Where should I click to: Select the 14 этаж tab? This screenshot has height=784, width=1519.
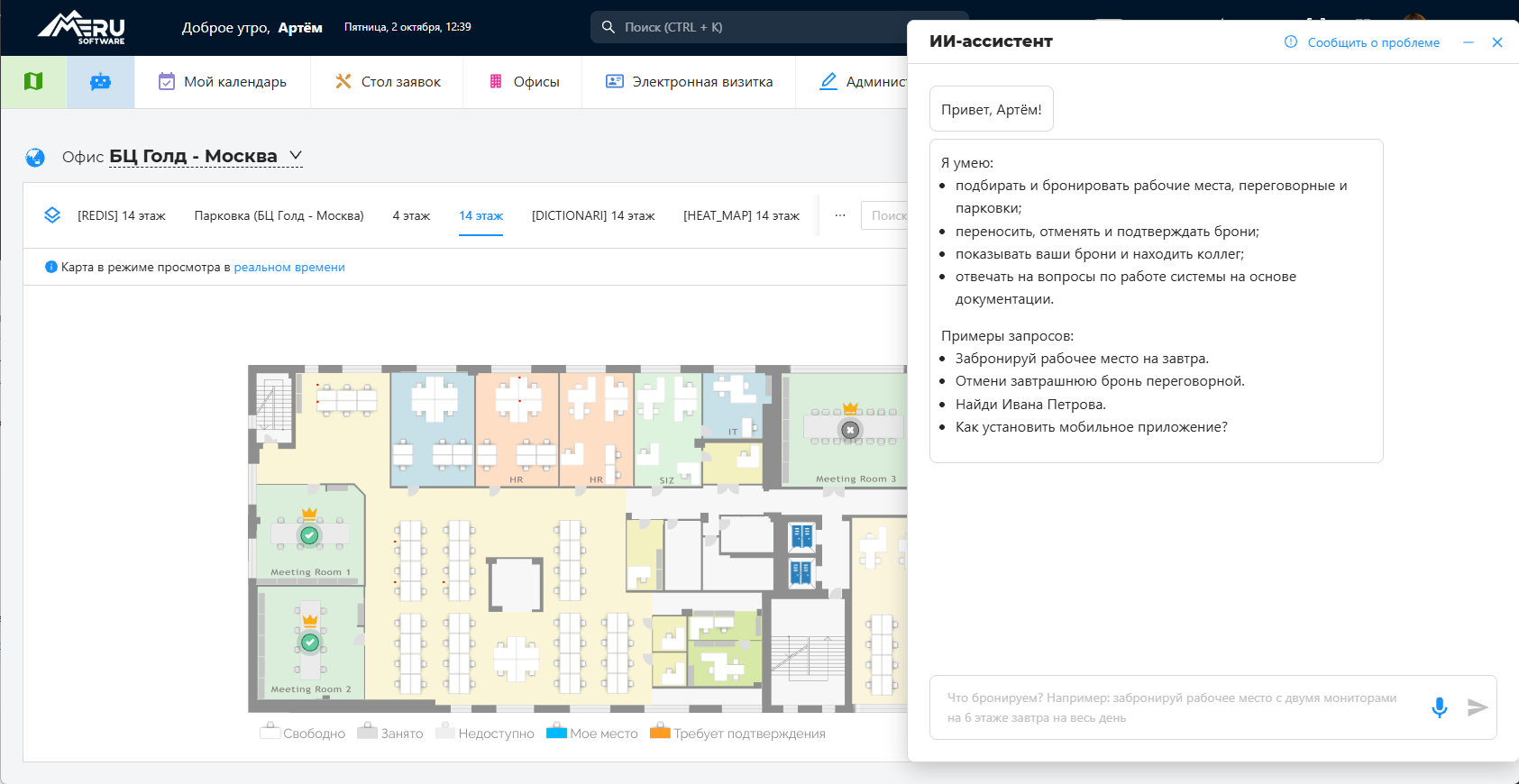click(x=480, y=215)
